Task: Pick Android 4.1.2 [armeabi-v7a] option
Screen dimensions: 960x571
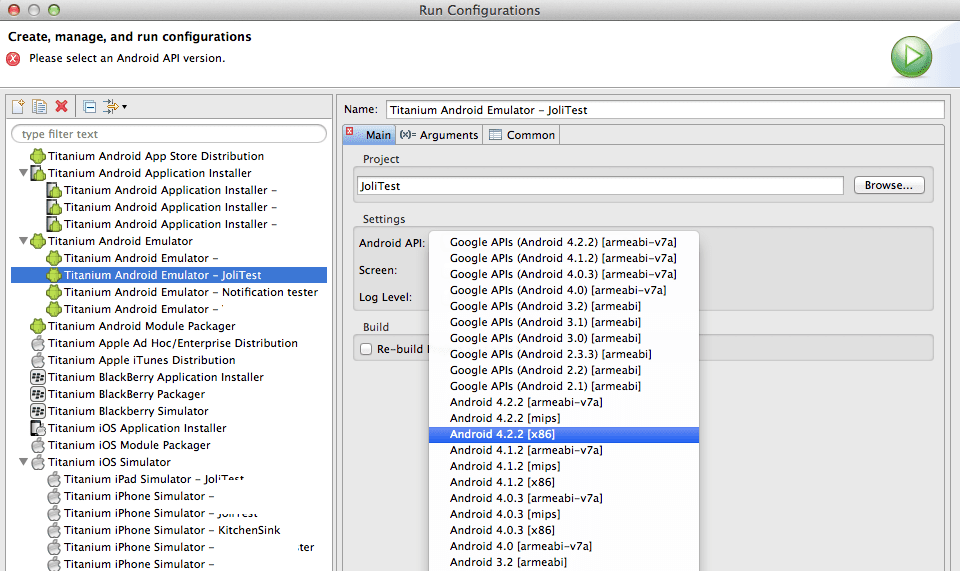Action: [x=564, y=450]
